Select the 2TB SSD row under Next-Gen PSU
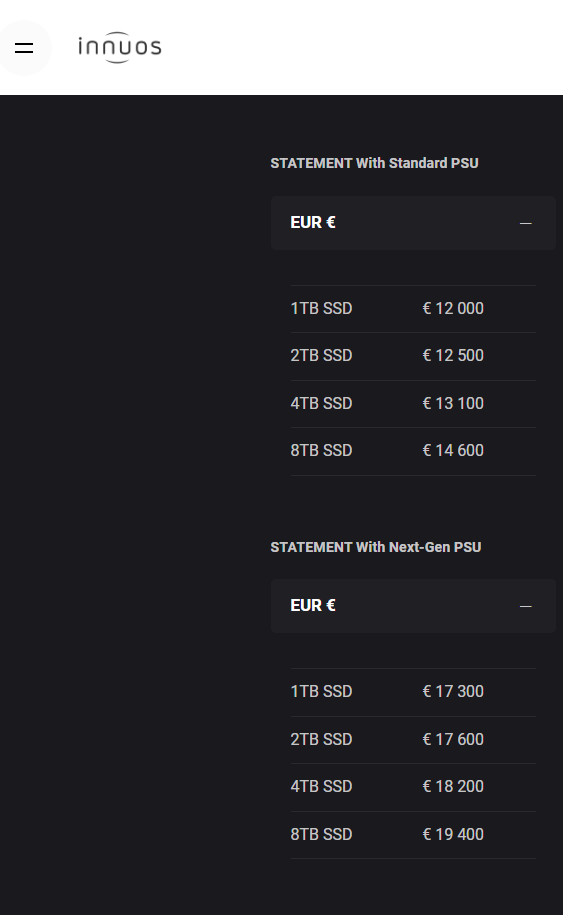 pyautogui.click(x=413, y=740)
